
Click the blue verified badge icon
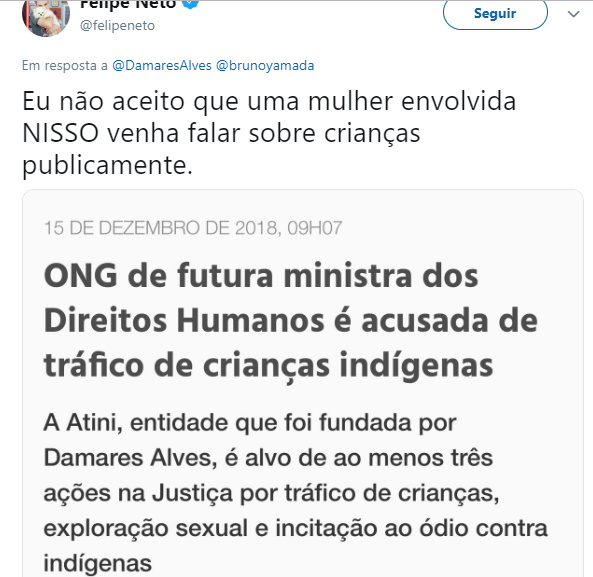click(x=190, y=4)
